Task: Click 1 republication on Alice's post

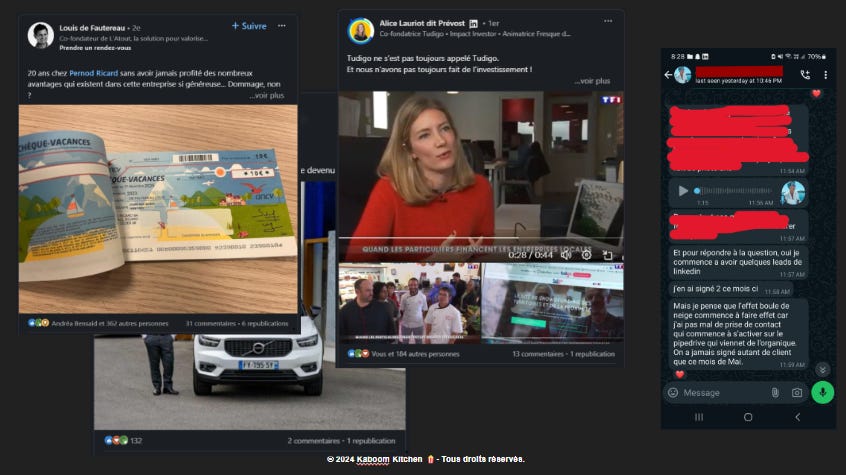Action: pos(592,354)
